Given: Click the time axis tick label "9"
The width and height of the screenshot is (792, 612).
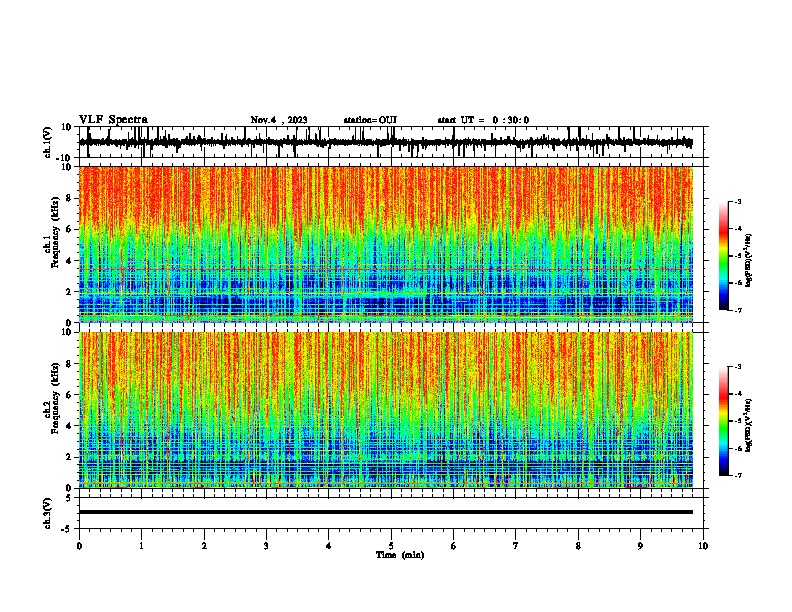Looking at the screenshot, I should pos(640,546).
